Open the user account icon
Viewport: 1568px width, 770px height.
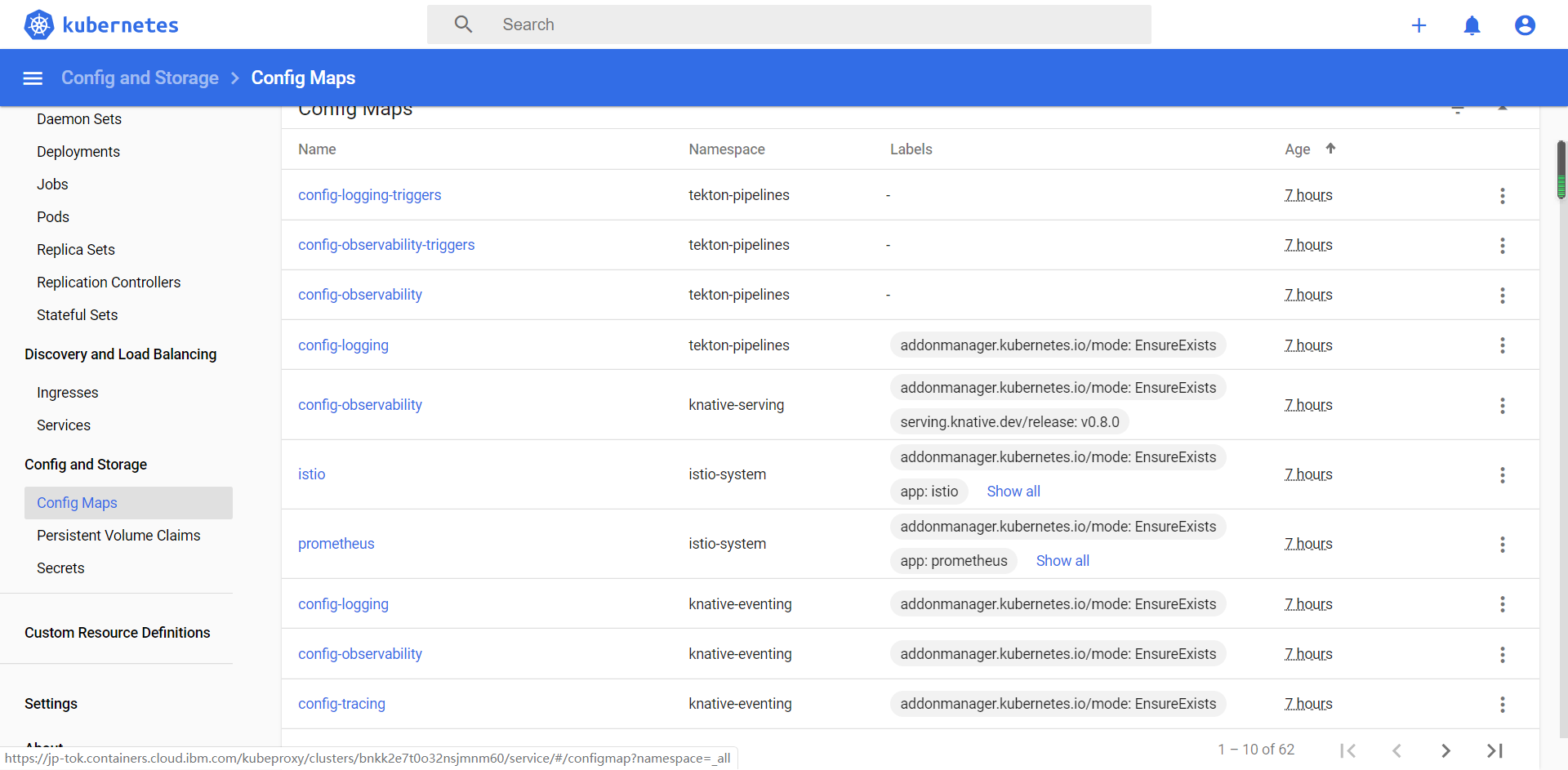[1525, 25]
